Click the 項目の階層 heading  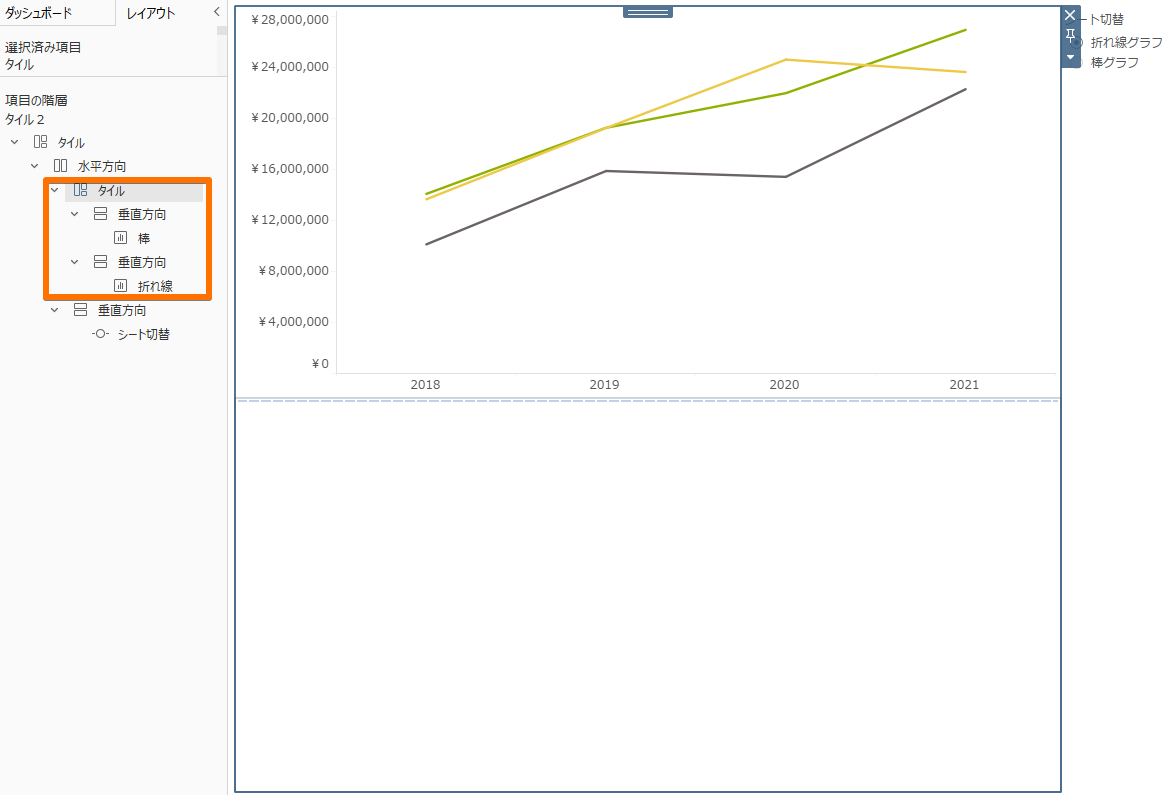[x=36, y=100]
